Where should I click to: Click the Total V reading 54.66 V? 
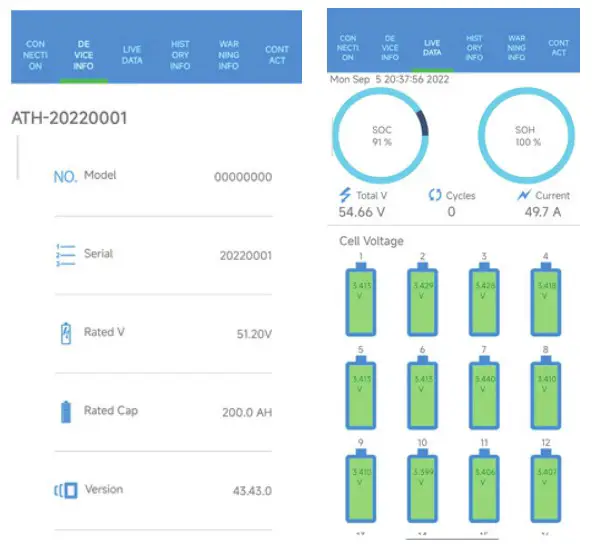(362, 212)
